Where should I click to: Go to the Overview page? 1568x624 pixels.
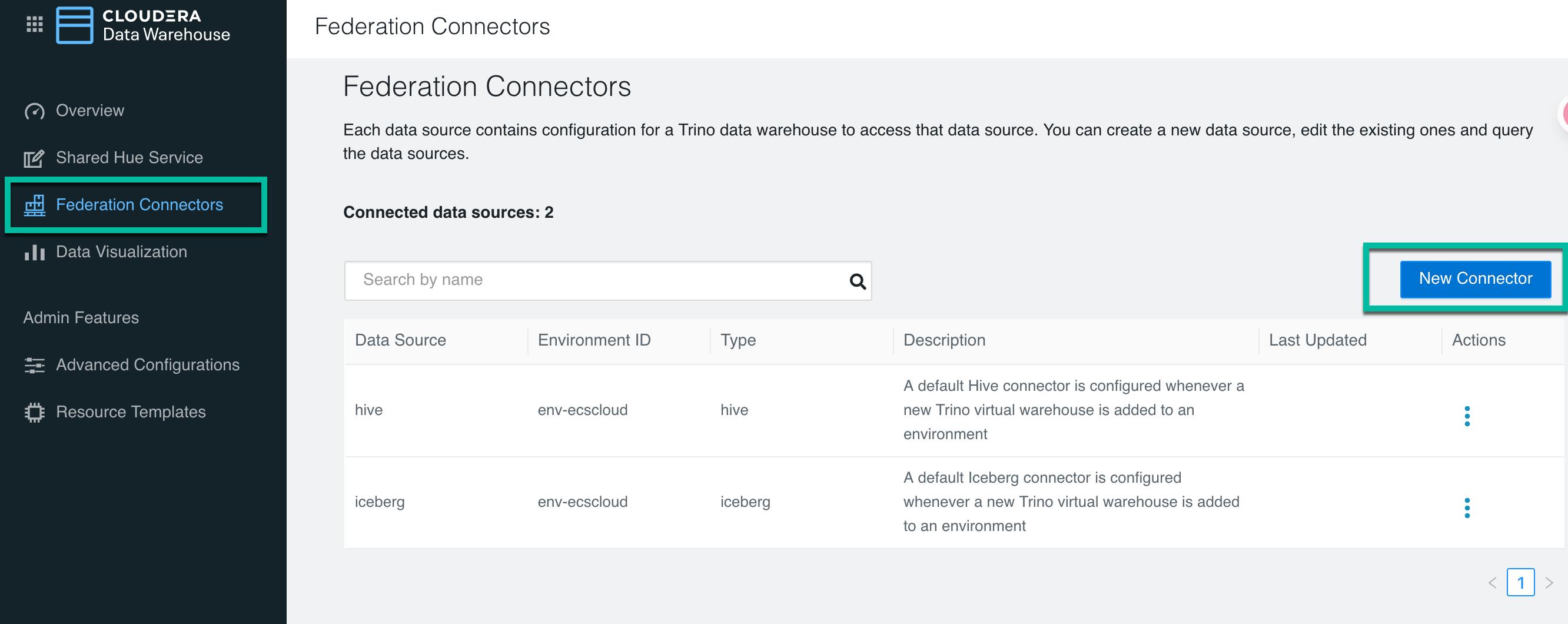(89, 111)
